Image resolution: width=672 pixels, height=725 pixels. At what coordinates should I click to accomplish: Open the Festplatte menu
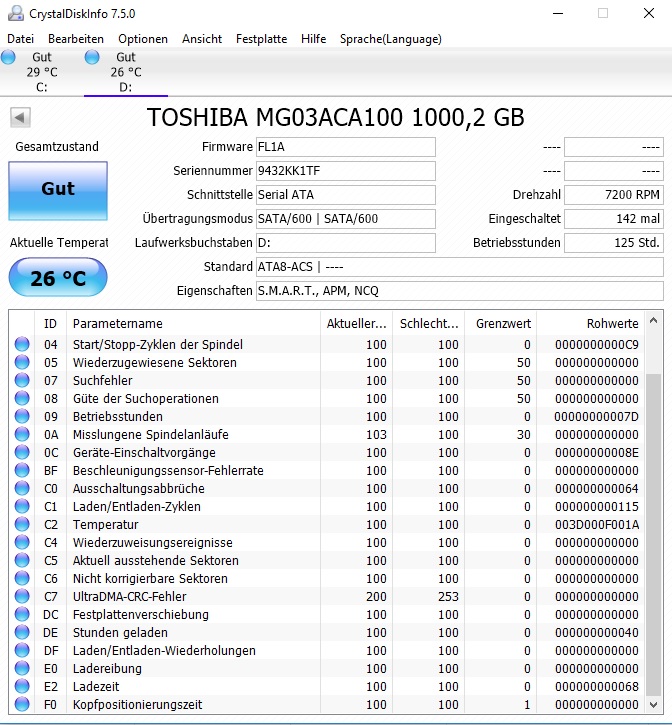[261, 39]
